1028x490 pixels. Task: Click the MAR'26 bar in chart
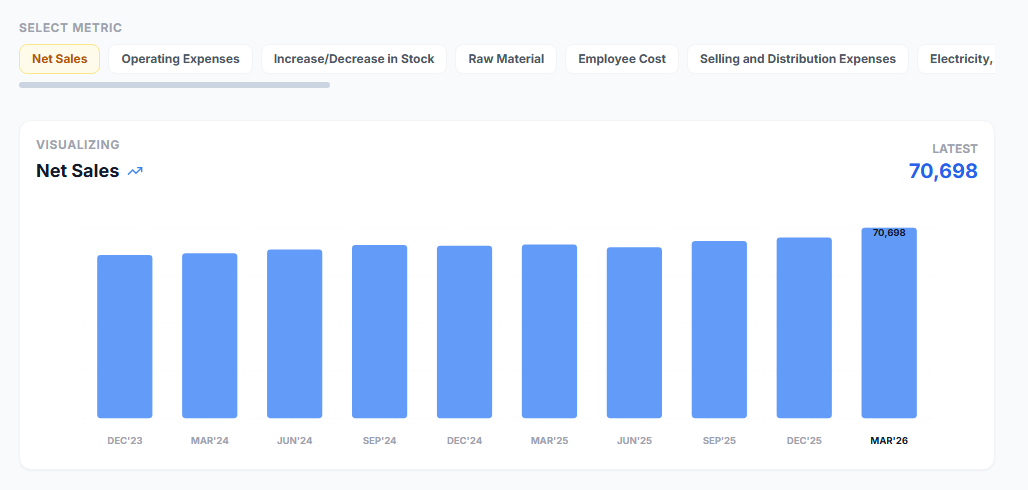click(889, 323)
